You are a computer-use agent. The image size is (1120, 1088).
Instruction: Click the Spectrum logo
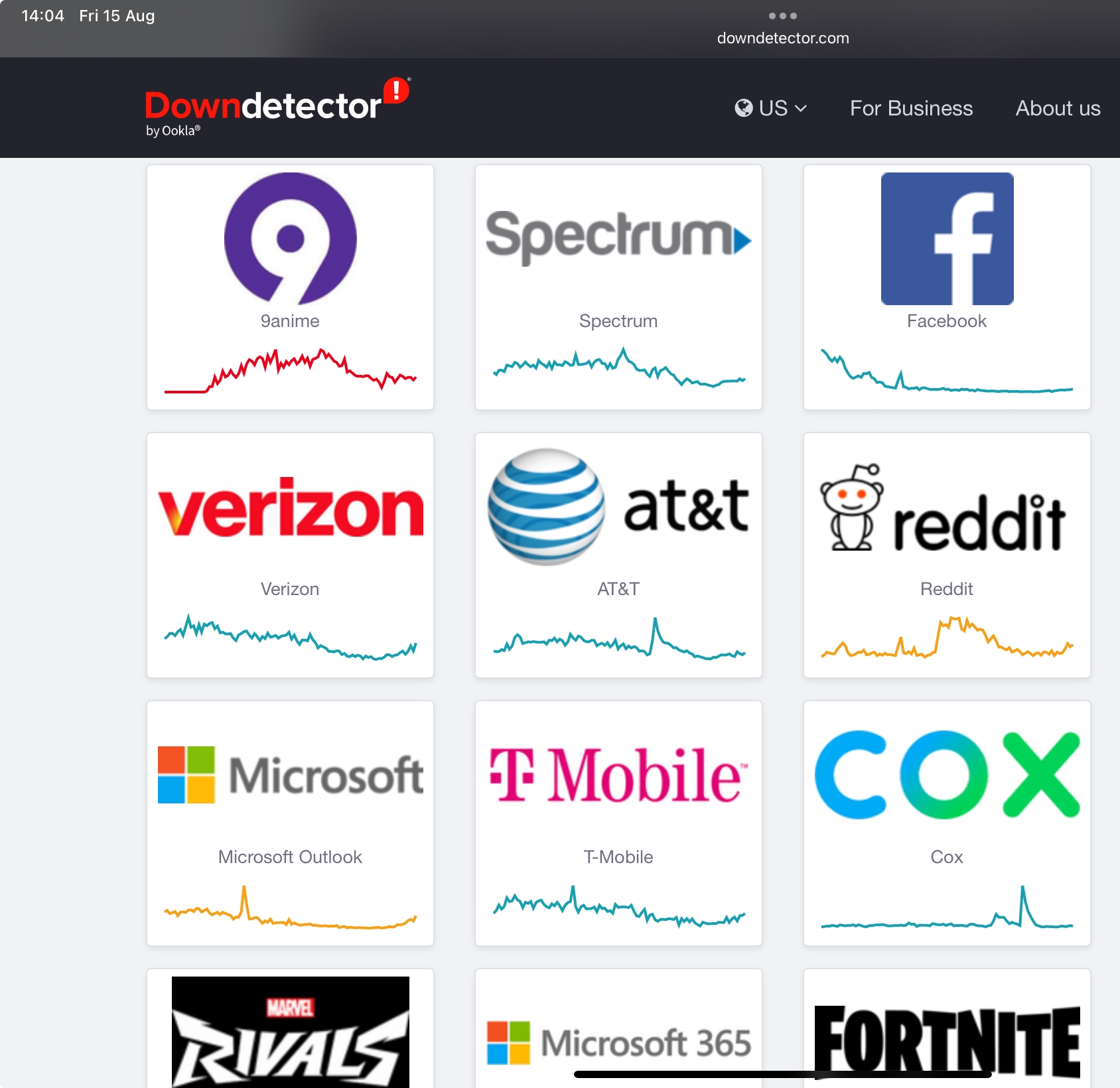point(618,238)
